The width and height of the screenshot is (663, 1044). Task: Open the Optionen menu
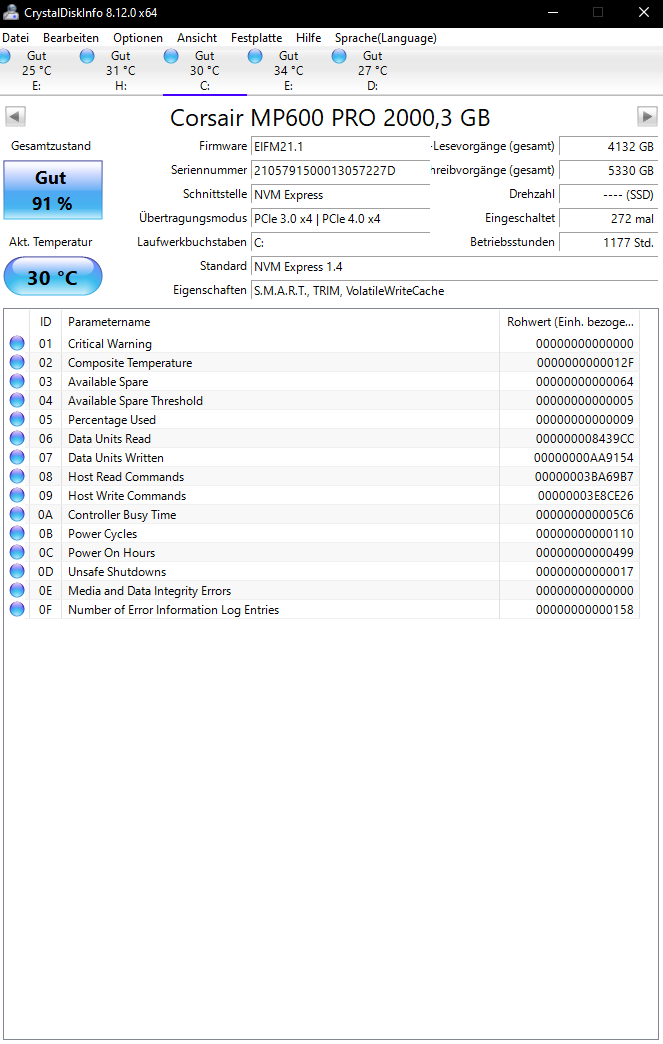click(x=138, y=38)
